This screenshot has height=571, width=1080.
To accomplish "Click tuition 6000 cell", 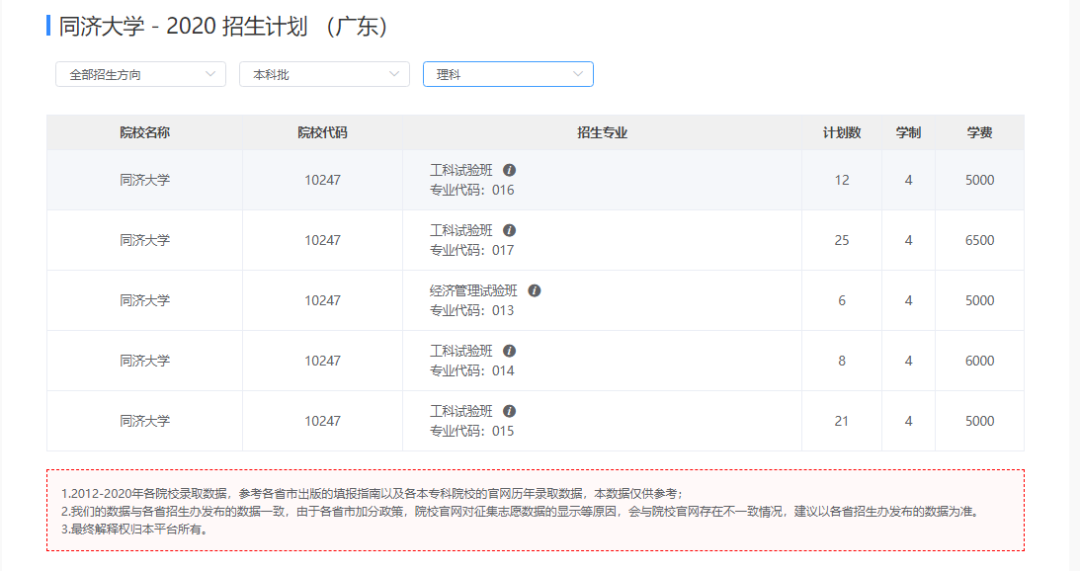I will click(979, 361).
